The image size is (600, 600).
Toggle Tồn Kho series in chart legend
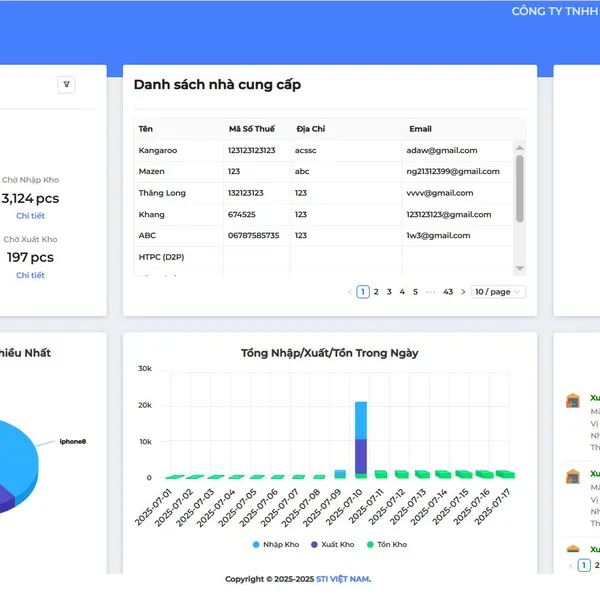pyautogui.click(x=386, y=545)
